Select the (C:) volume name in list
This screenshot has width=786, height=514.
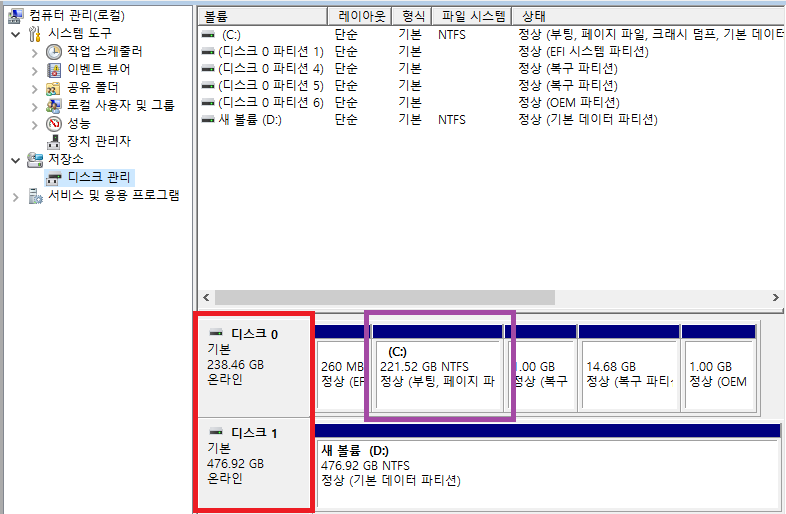coord(231,35)
